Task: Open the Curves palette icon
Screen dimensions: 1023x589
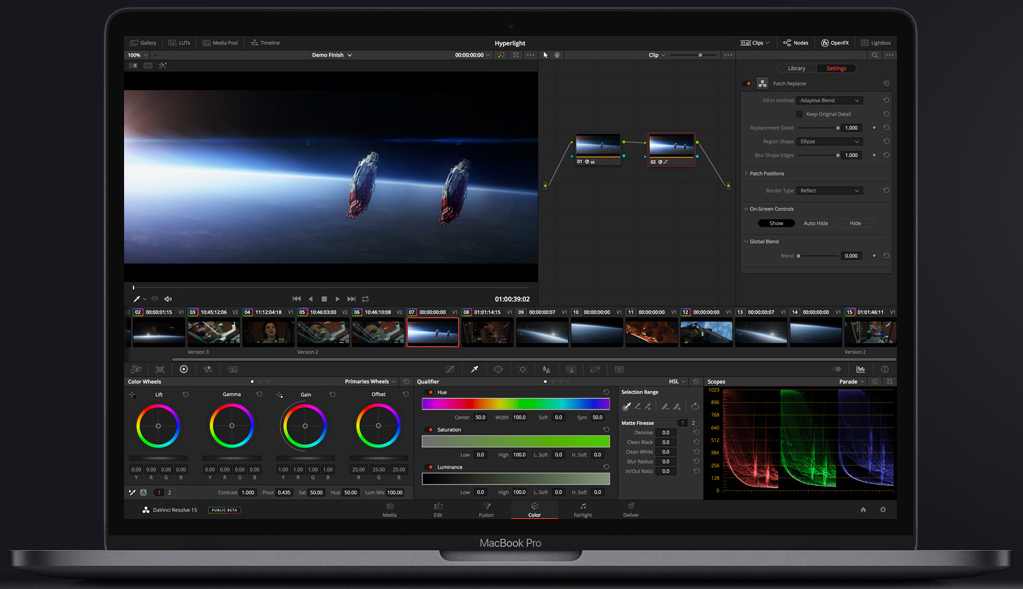Action: click(450, 369)
